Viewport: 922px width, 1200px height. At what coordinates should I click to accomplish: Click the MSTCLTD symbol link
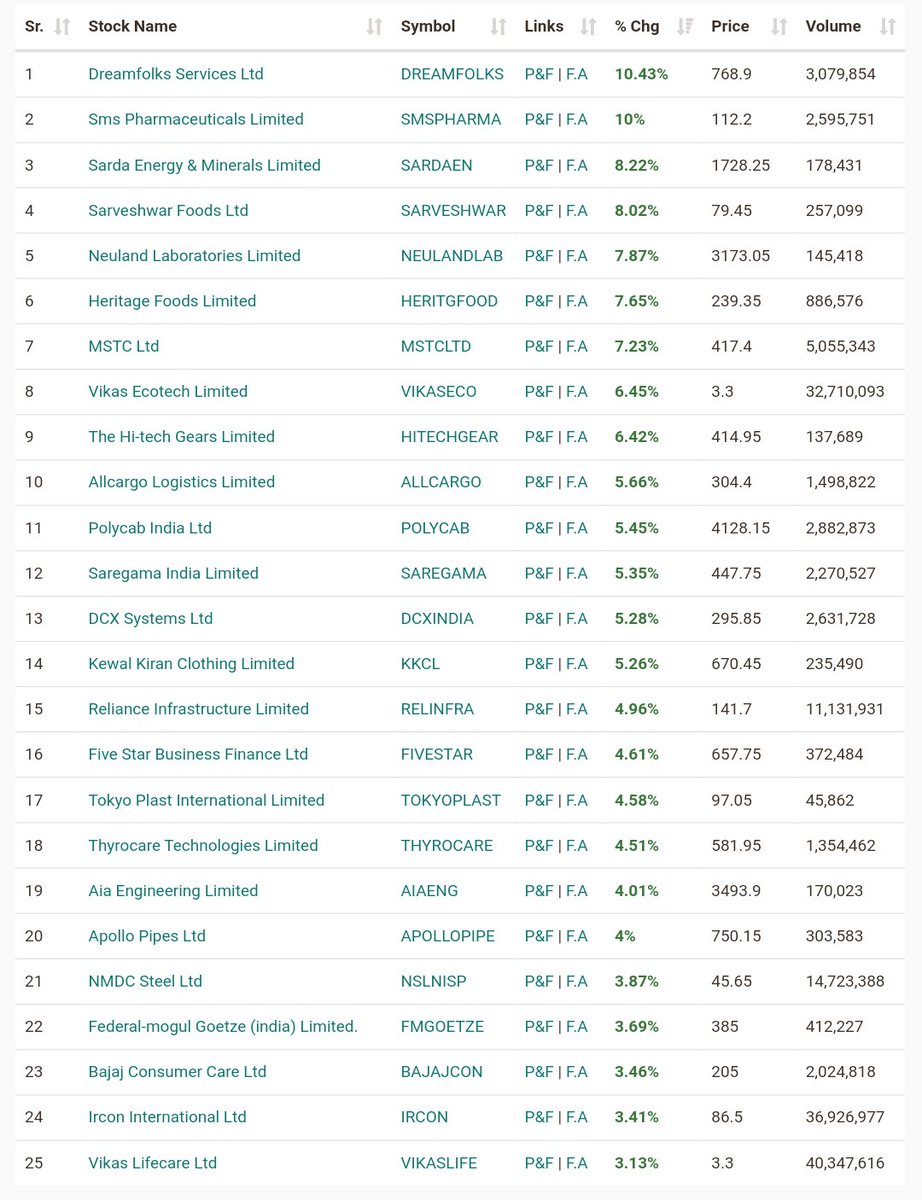(435, 346)
